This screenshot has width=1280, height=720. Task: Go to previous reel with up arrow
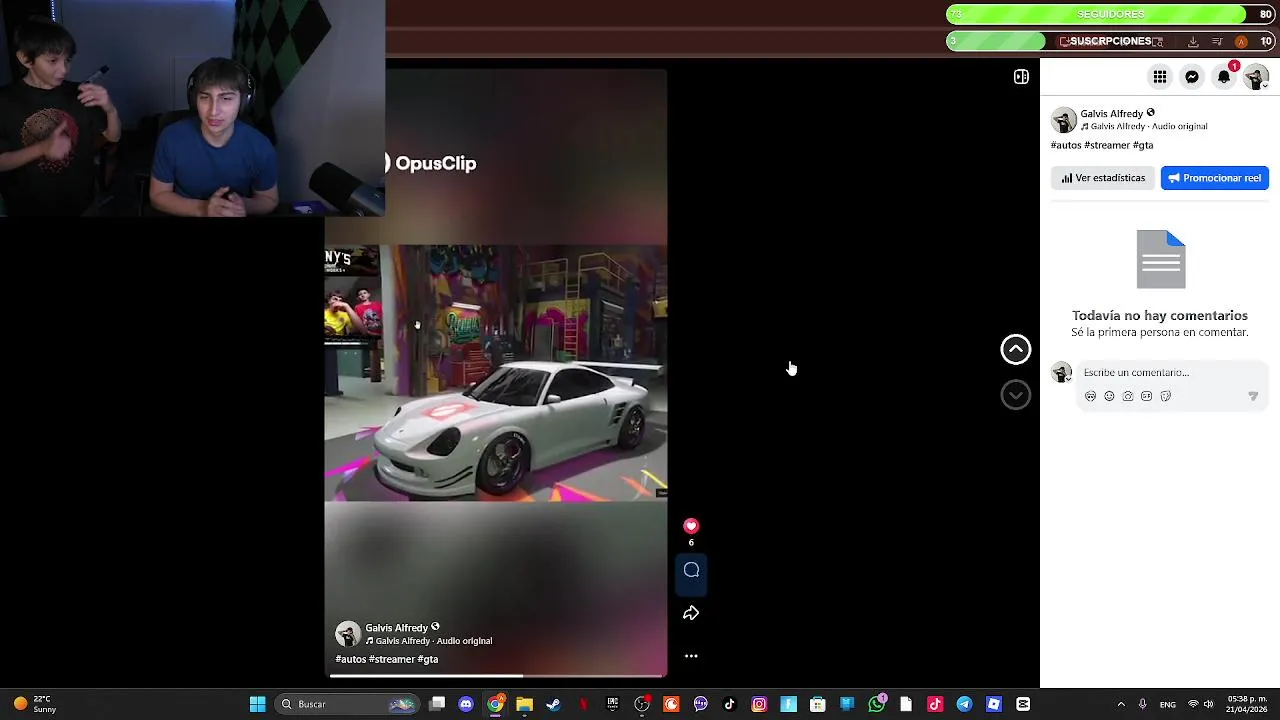tap(1015, 349)
